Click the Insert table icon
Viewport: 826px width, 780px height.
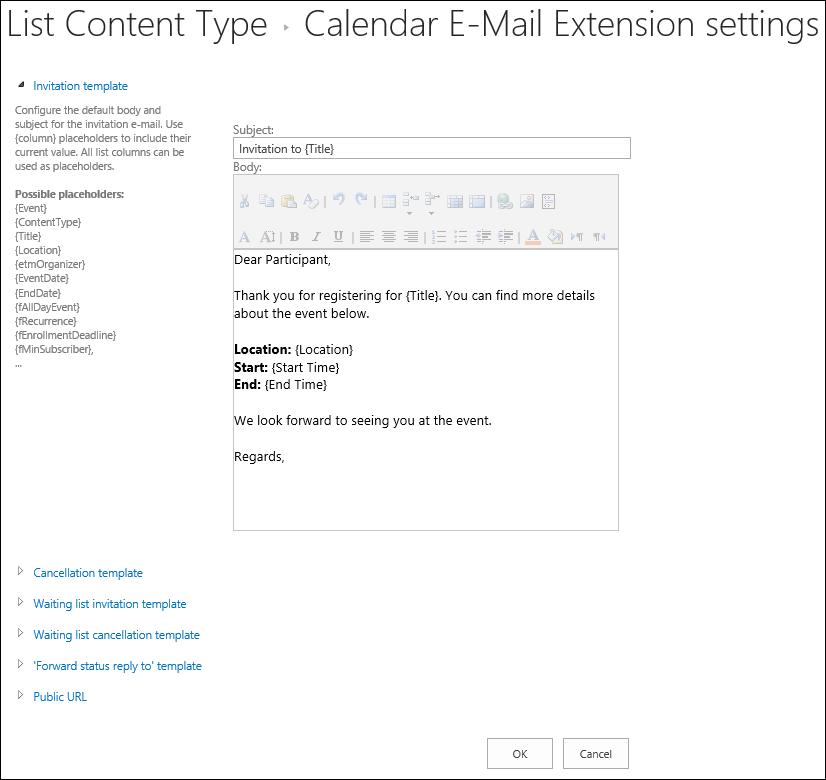[x=389, y=202]
